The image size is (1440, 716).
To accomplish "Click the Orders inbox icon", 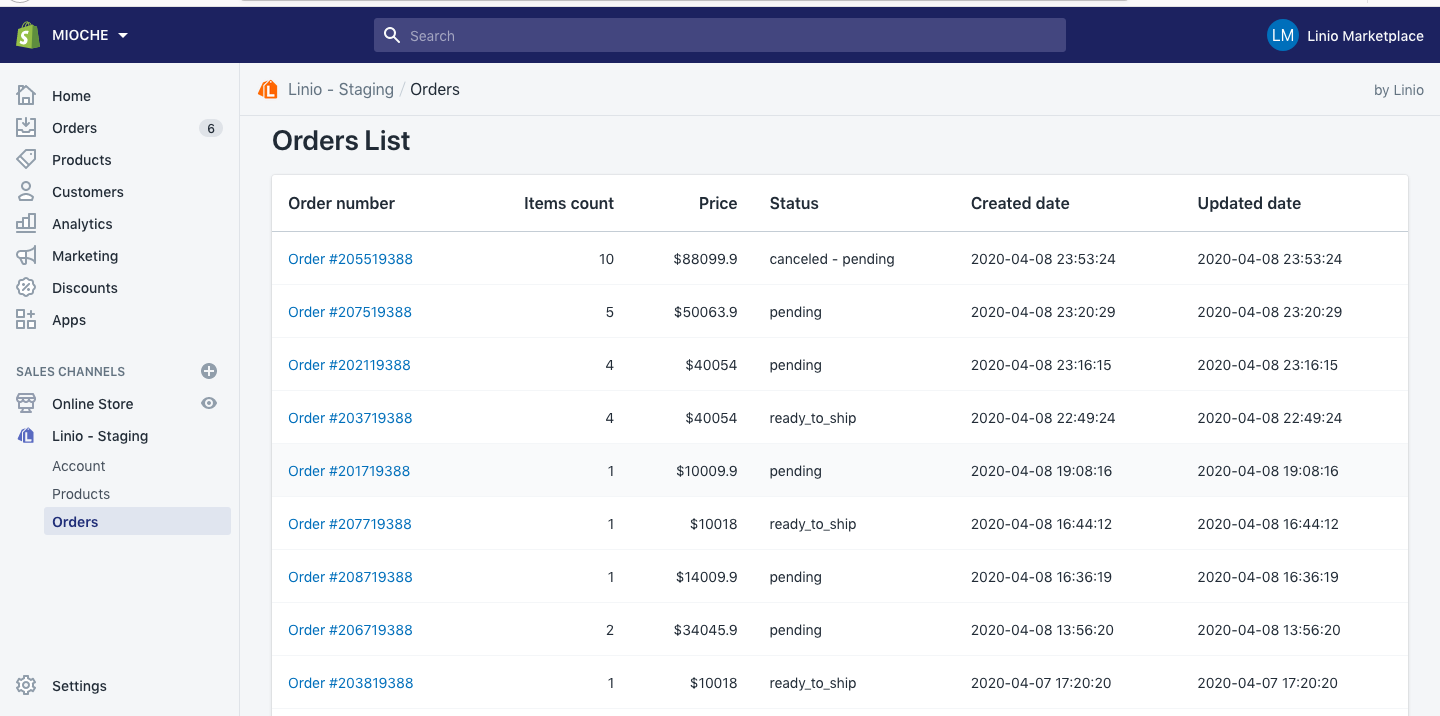I will coord(27,128).
